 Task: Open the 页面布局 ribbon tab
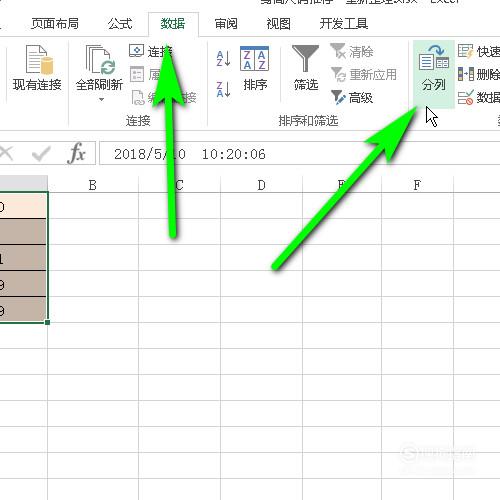(x=55, y=24)
